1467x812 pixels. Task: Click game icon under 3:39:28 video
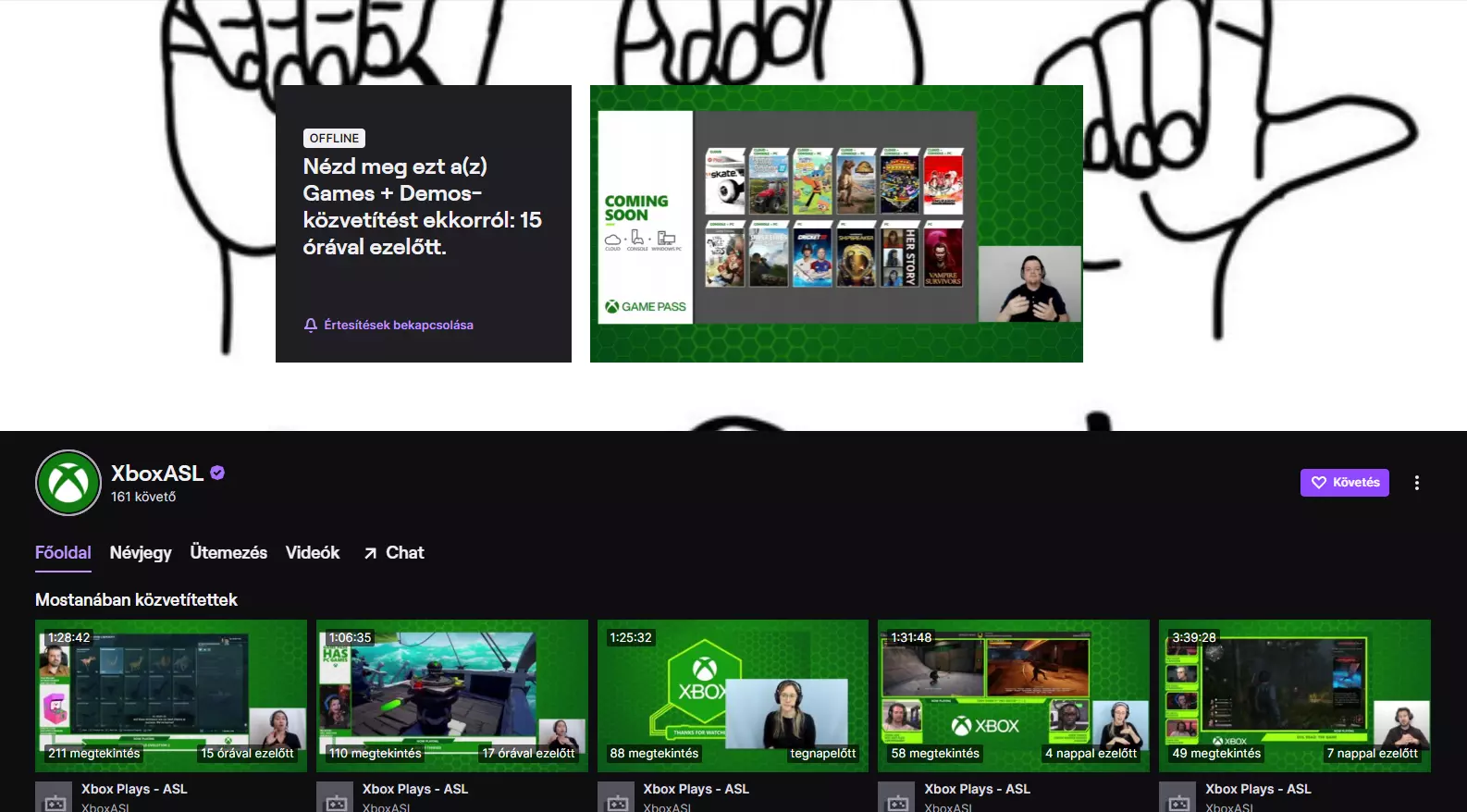1178,798
